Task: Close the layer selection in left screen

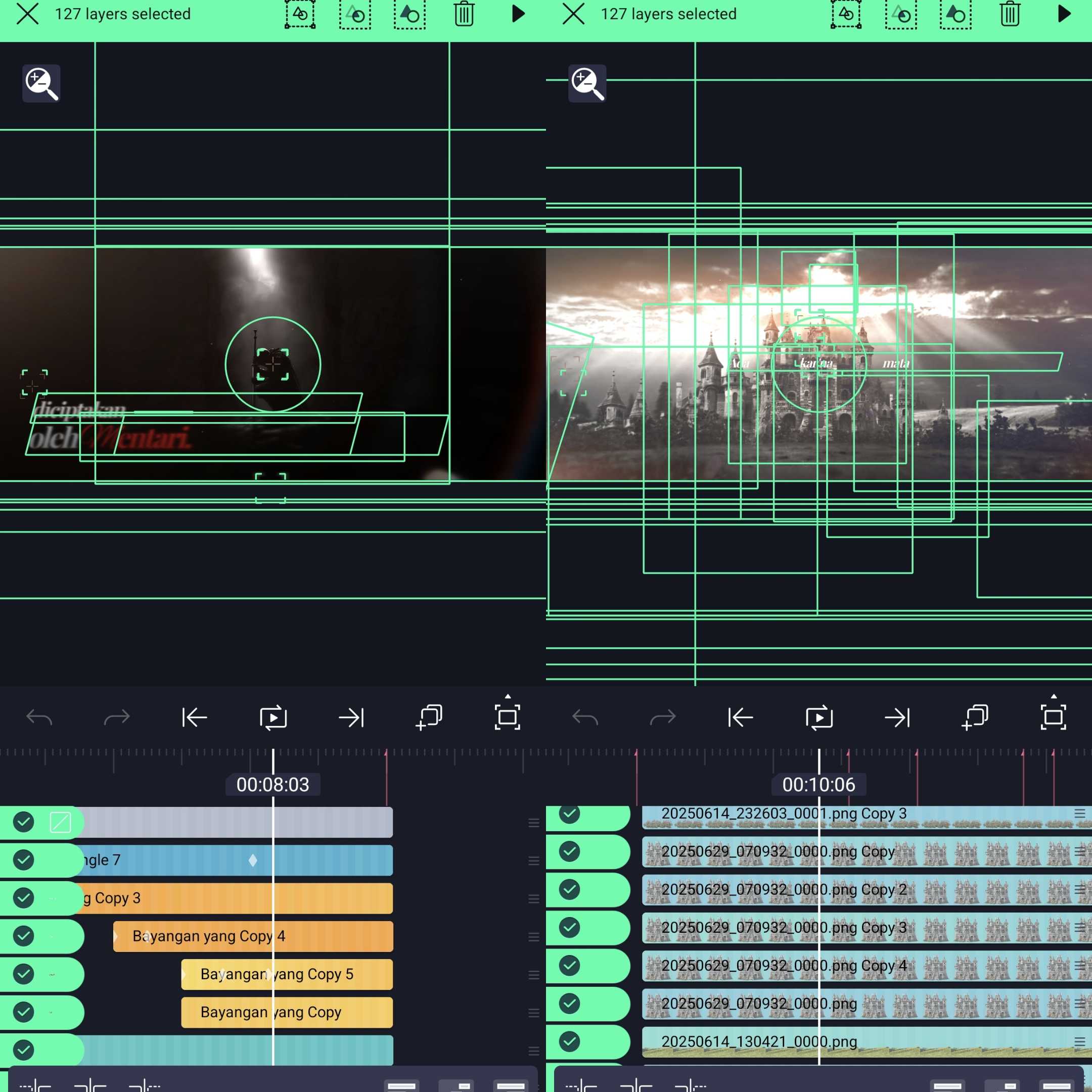Action: [x=27, y=14]
